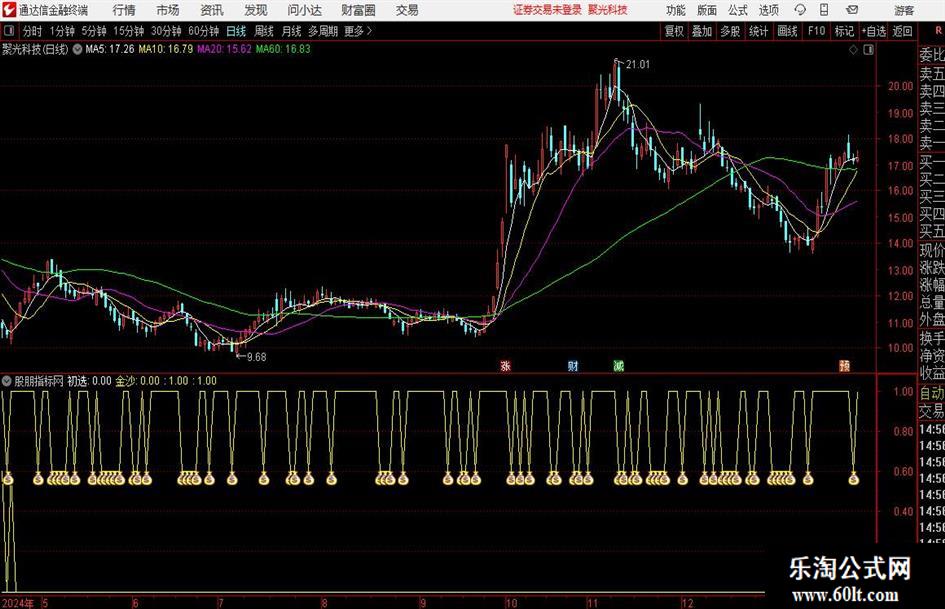
Task: Open the mobile phone icon in title bar
Action: [x=824, y=10]
